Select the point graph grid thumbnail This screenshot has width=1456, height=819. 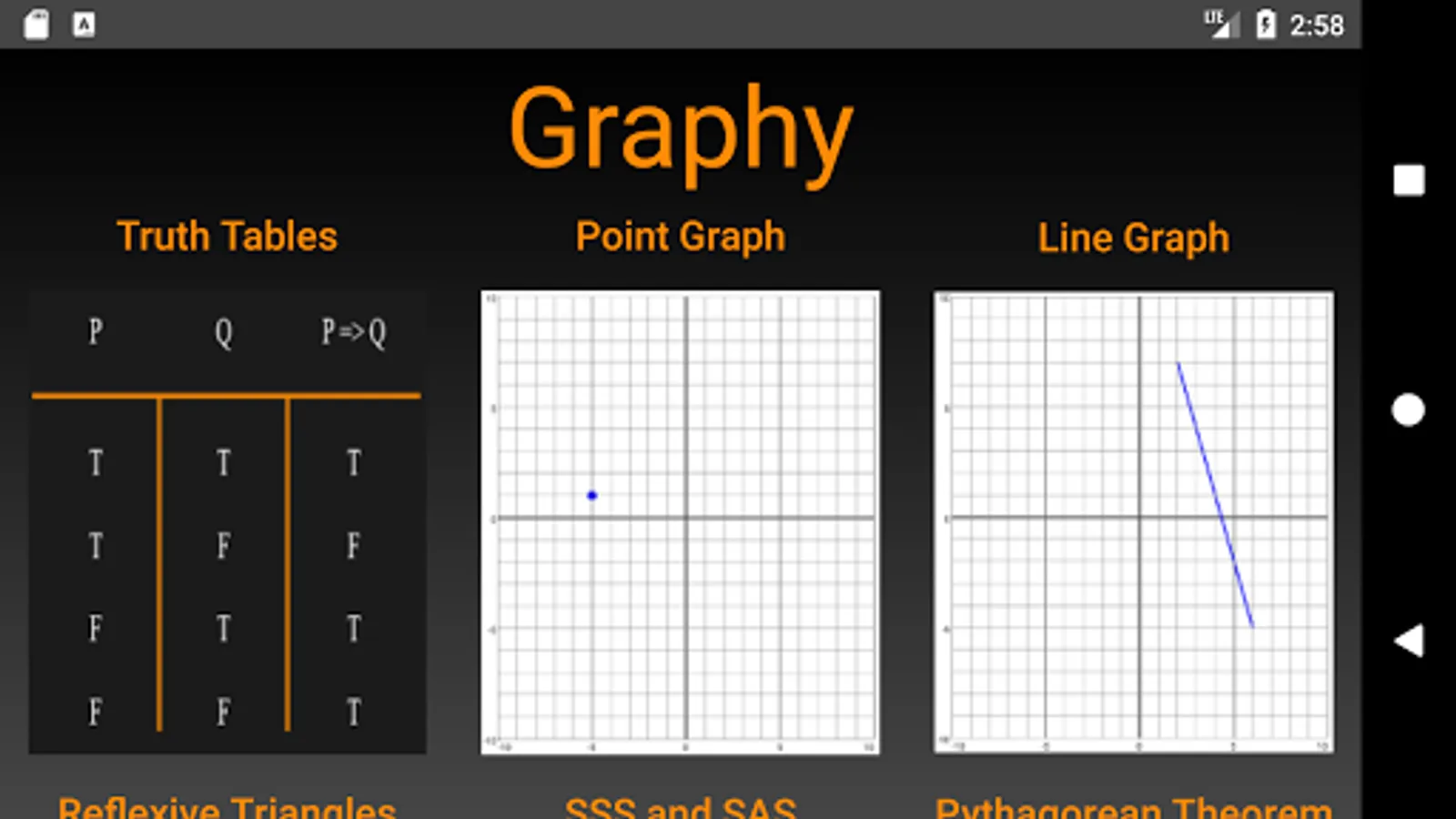coord(680,522)
